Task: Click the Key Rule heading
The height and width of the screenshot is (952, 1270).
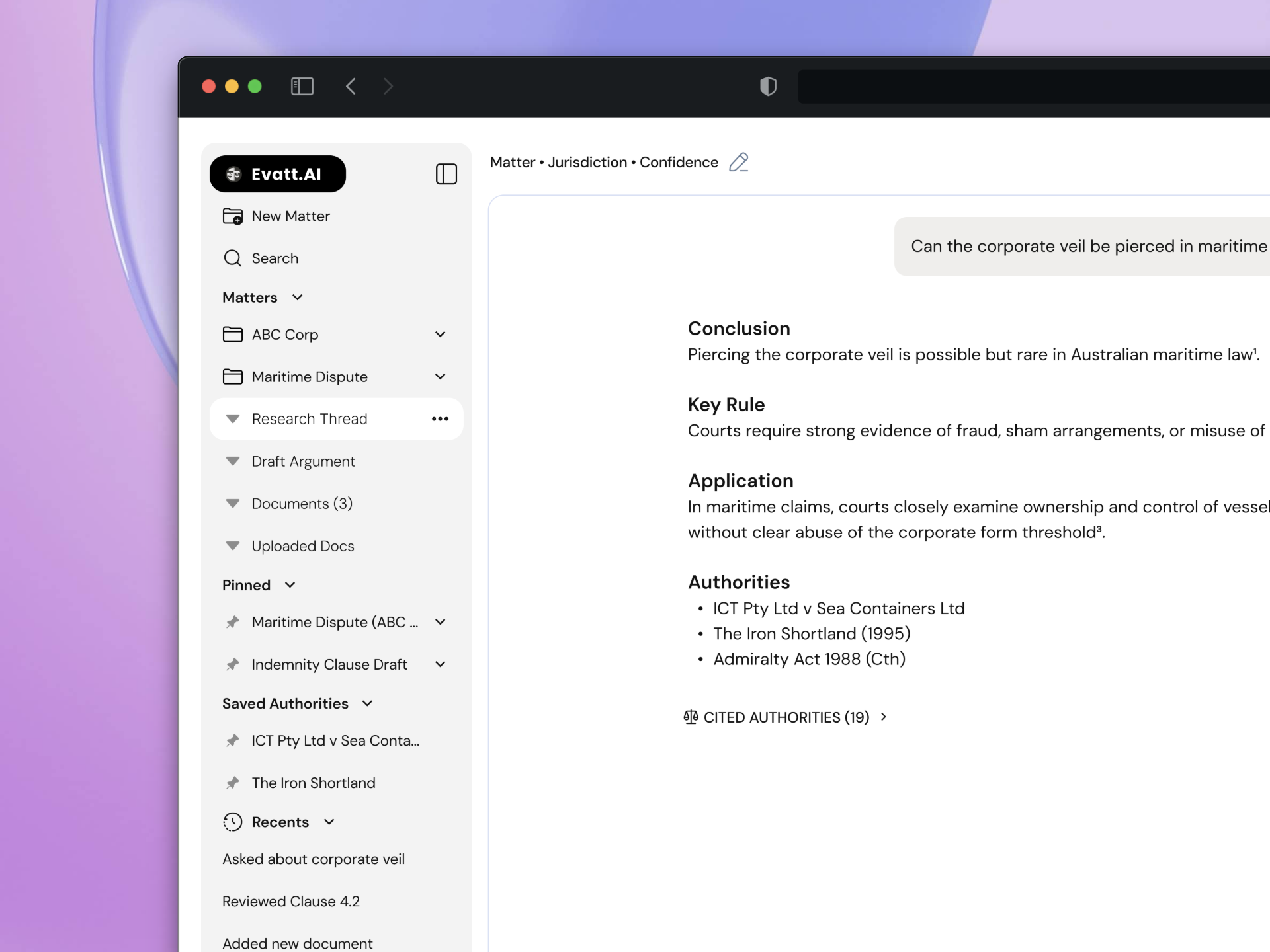Action: (726, 405)
